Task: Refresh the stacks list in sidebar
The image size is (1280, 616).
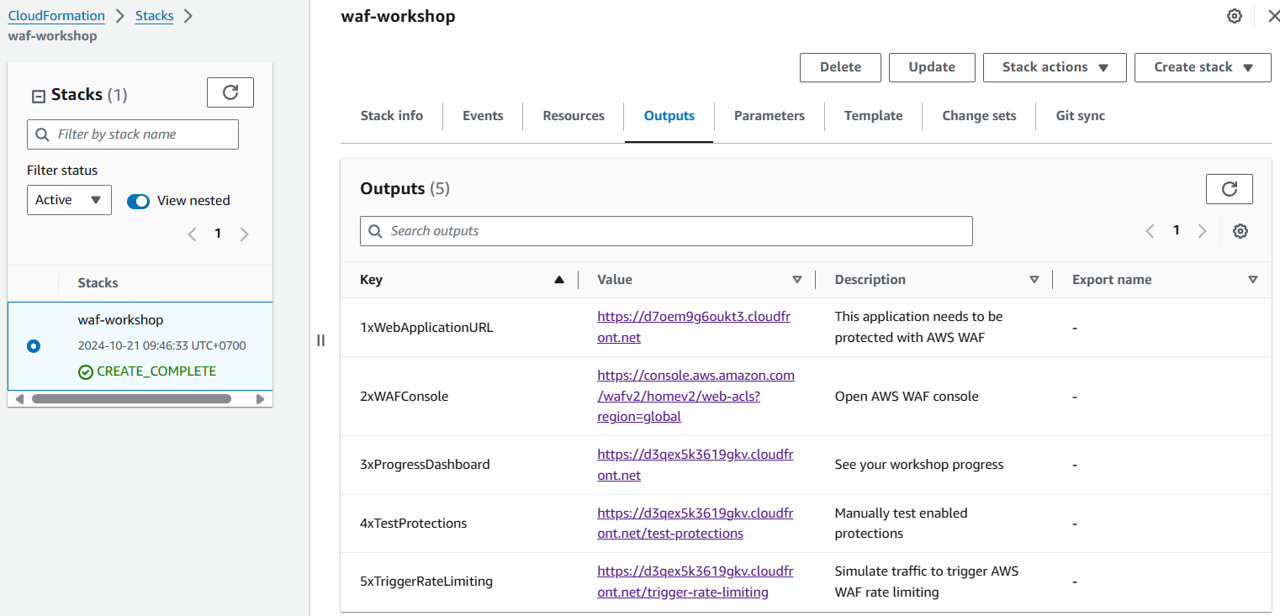Action: click(x=230, y=93)
